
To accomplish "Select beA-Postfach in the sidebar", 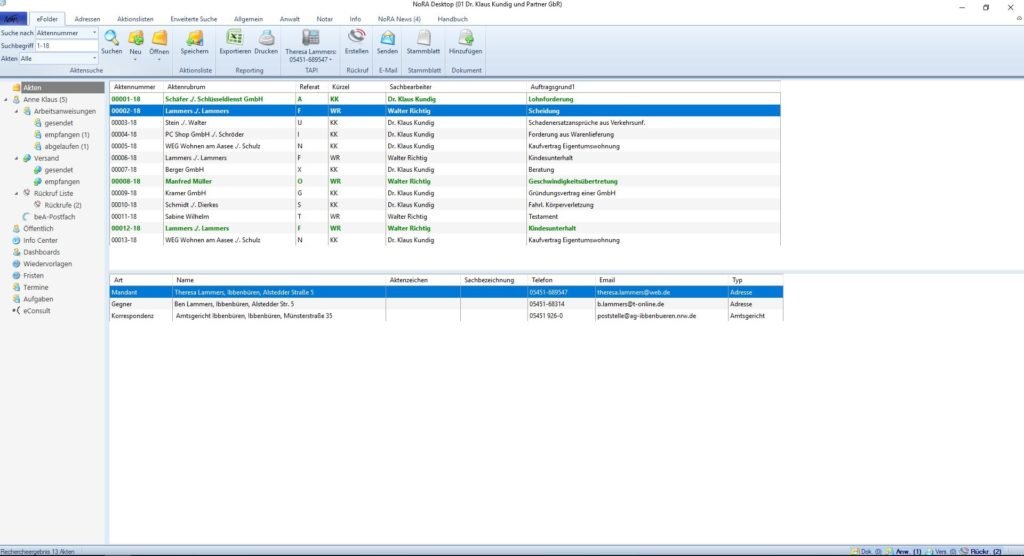I will (x=54, y=216).
